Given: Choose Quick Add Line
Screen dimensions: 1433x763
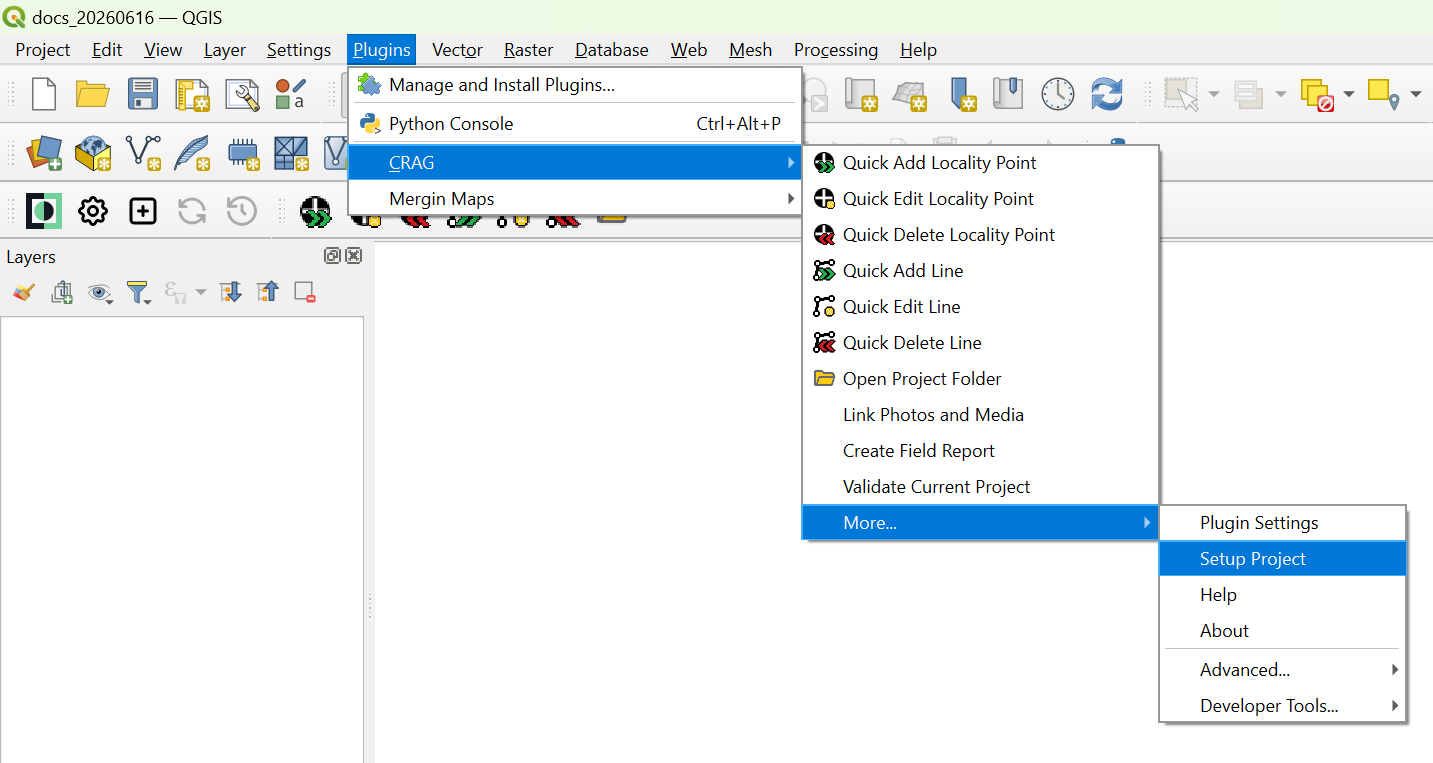Looking at the screenshot, I should [980, 271].
